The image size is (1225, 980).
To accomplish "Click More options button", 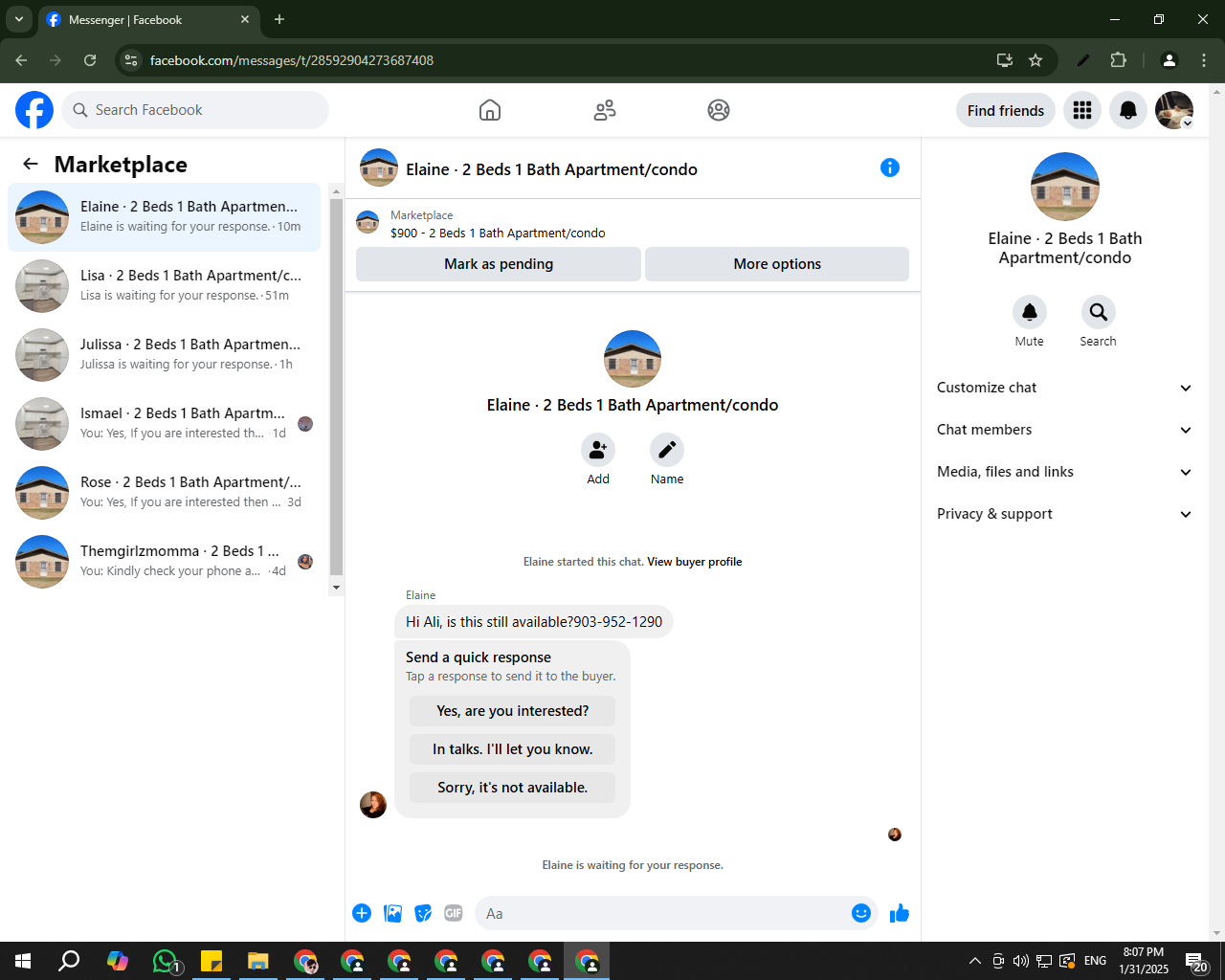I will tap(777, 264).
